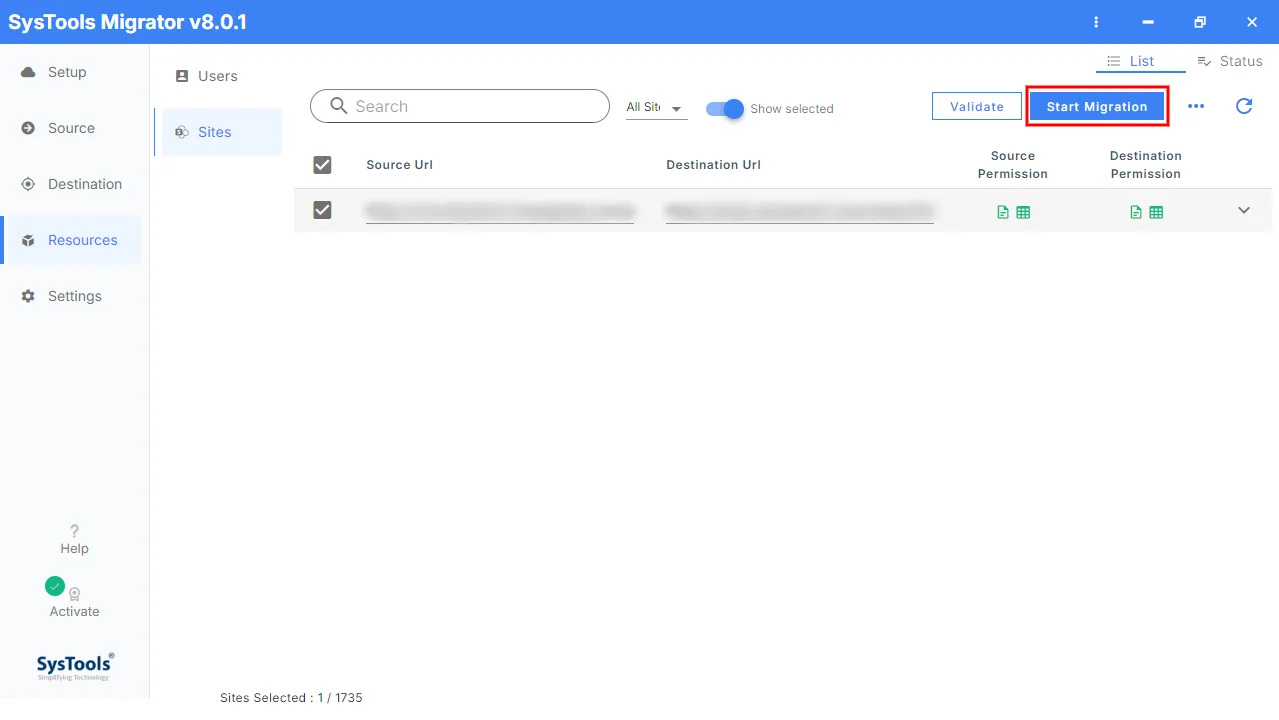Click the Destination Permission column header
The image size is (1279, 720).
[1146, 165]
